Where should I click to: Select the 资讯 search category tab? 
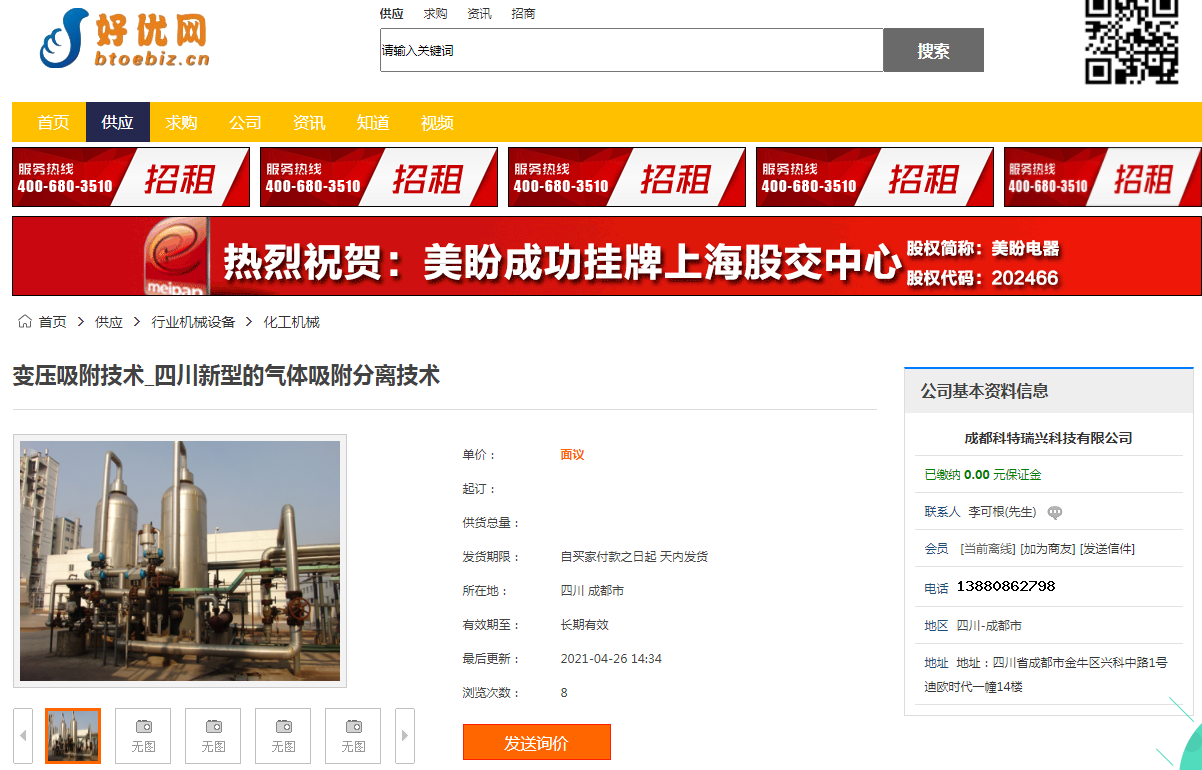coord(479,14)
